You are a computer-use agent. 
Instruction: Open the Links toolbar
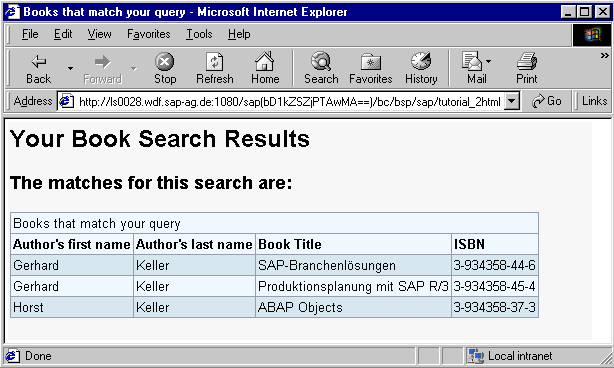tap(594, 101)
